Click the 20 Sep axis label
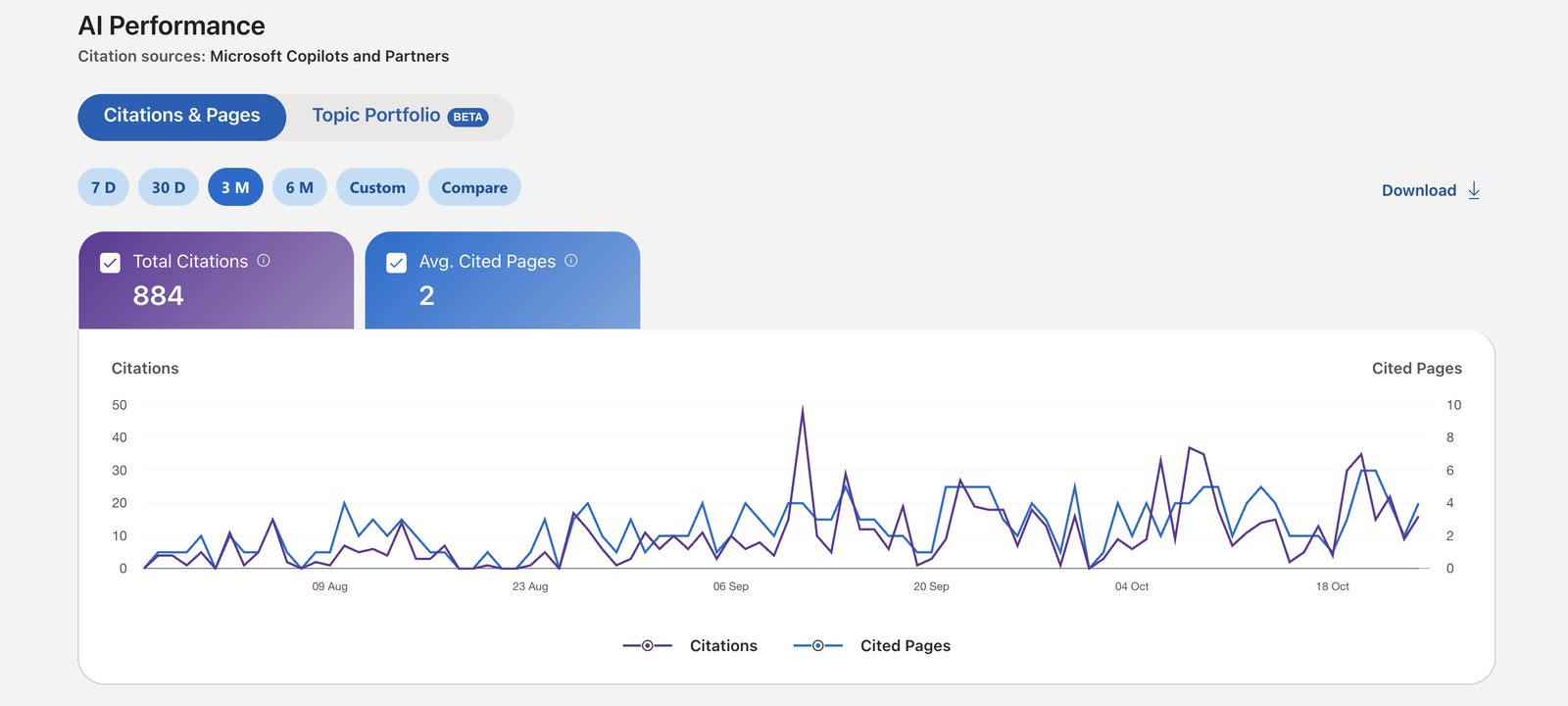The width and height of the screenshot is (1568, 706). coord(931,586)
